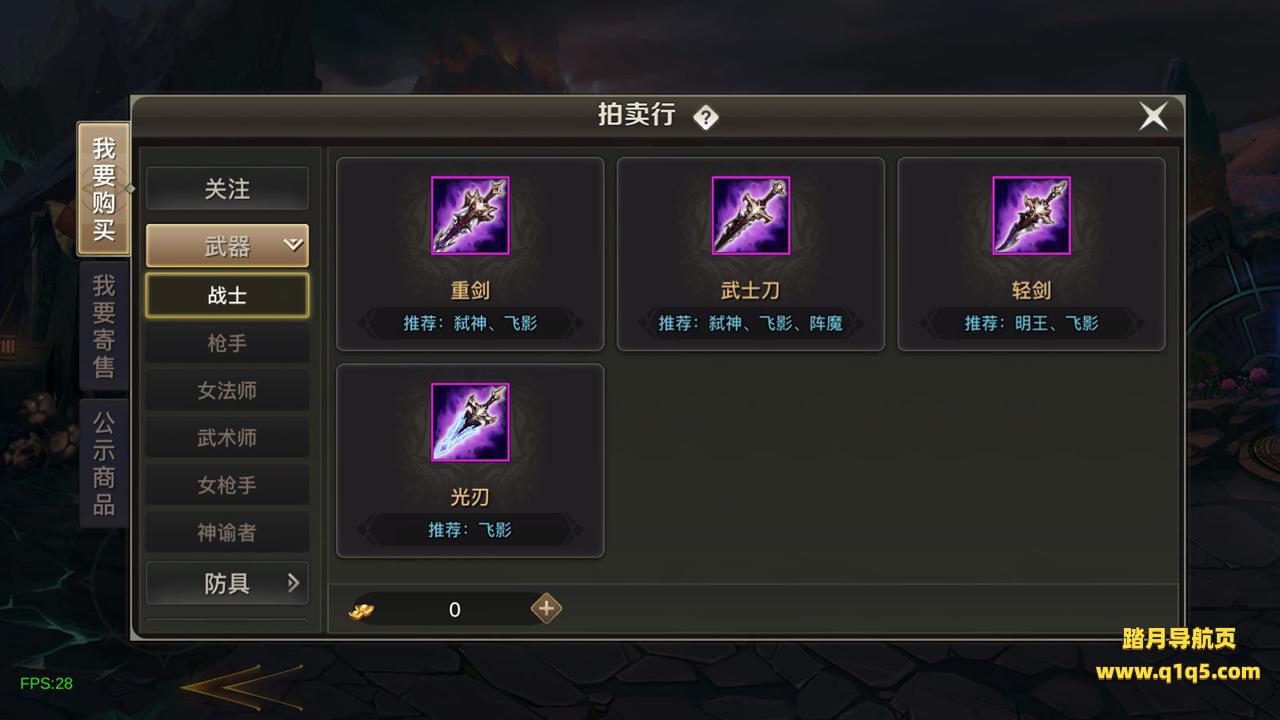
Task: Expand the 防具 armor category
Action: (x=228, y=583)
